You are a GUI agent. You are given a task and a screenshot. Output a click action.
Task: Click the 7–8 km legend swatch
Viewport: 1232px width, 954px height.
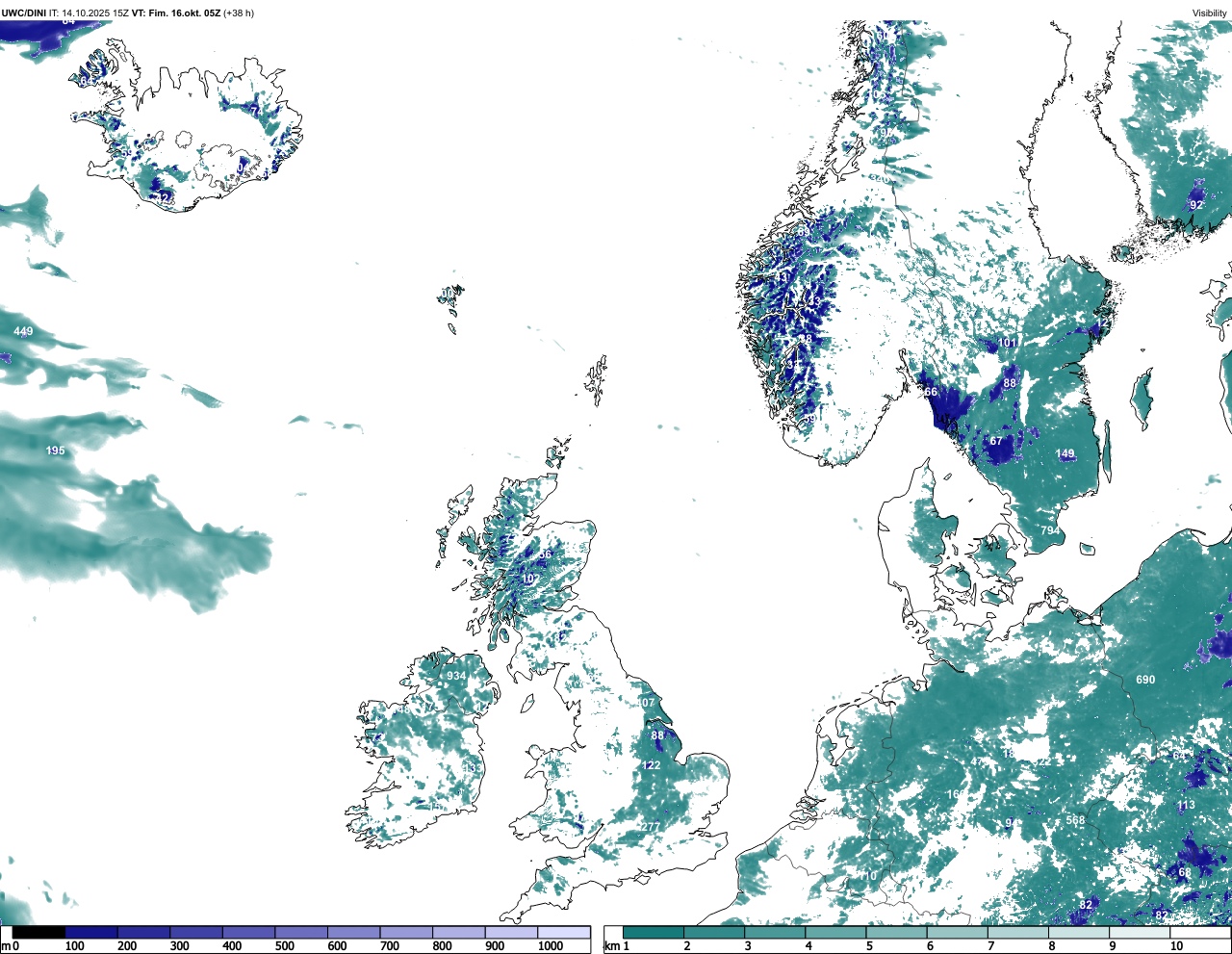point(1019,933)
